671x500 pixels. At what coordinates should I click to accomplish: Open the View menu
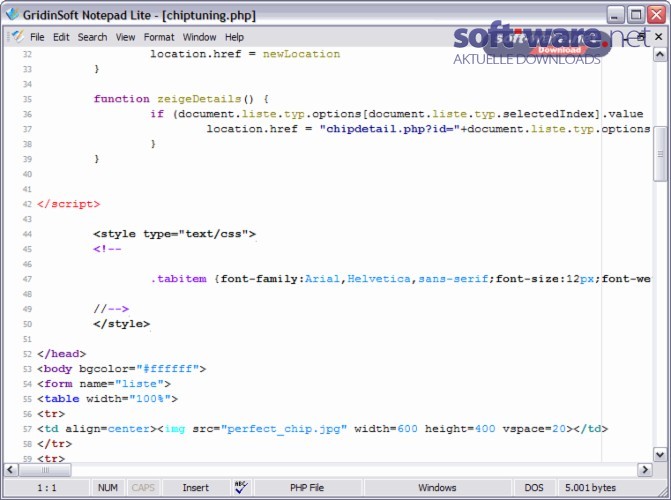click(x=125, y=37)
